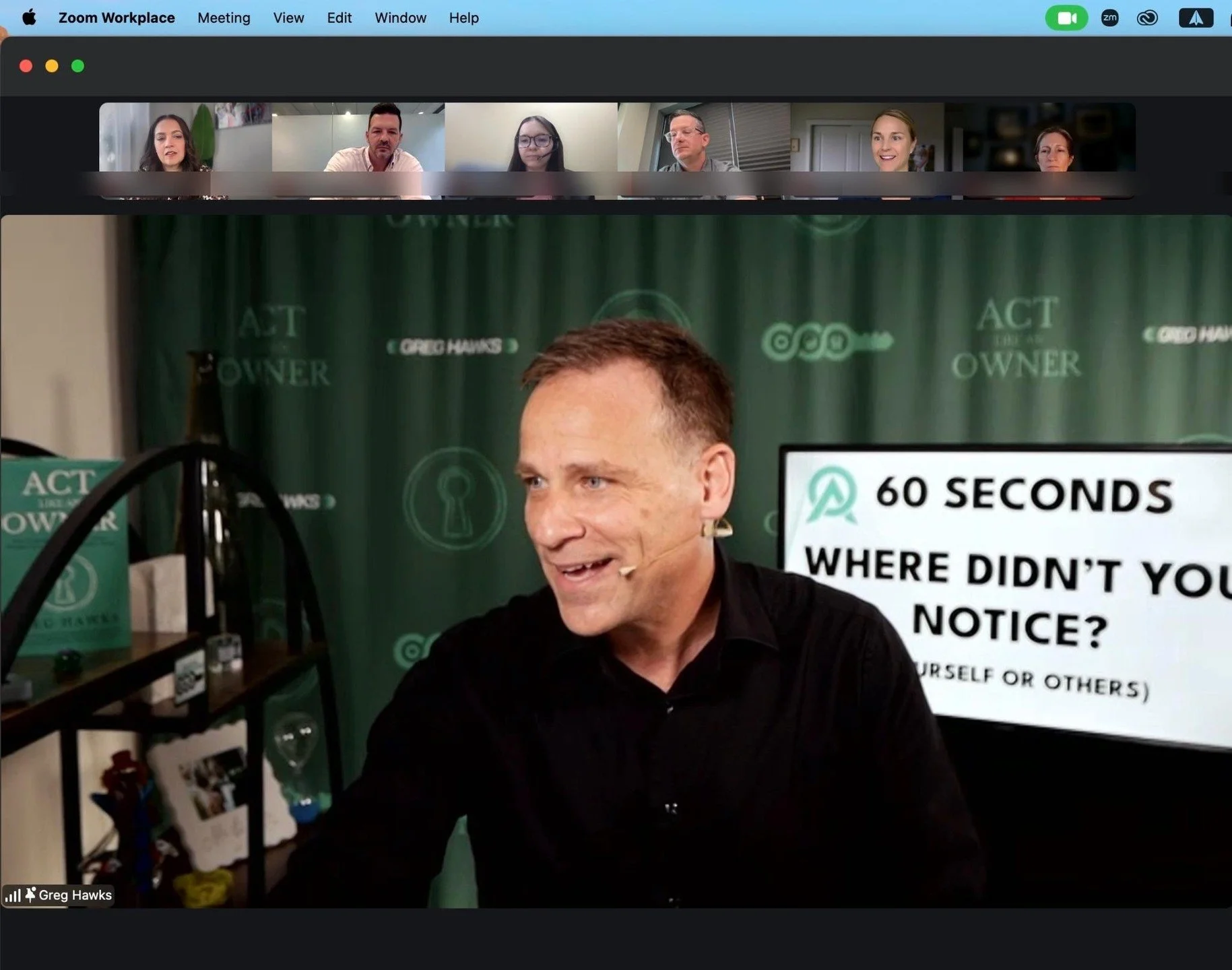Image resolution: width=1232 pixels, height=970 pixels.
Task: Click the red close window button
Action: pos(26,66)
